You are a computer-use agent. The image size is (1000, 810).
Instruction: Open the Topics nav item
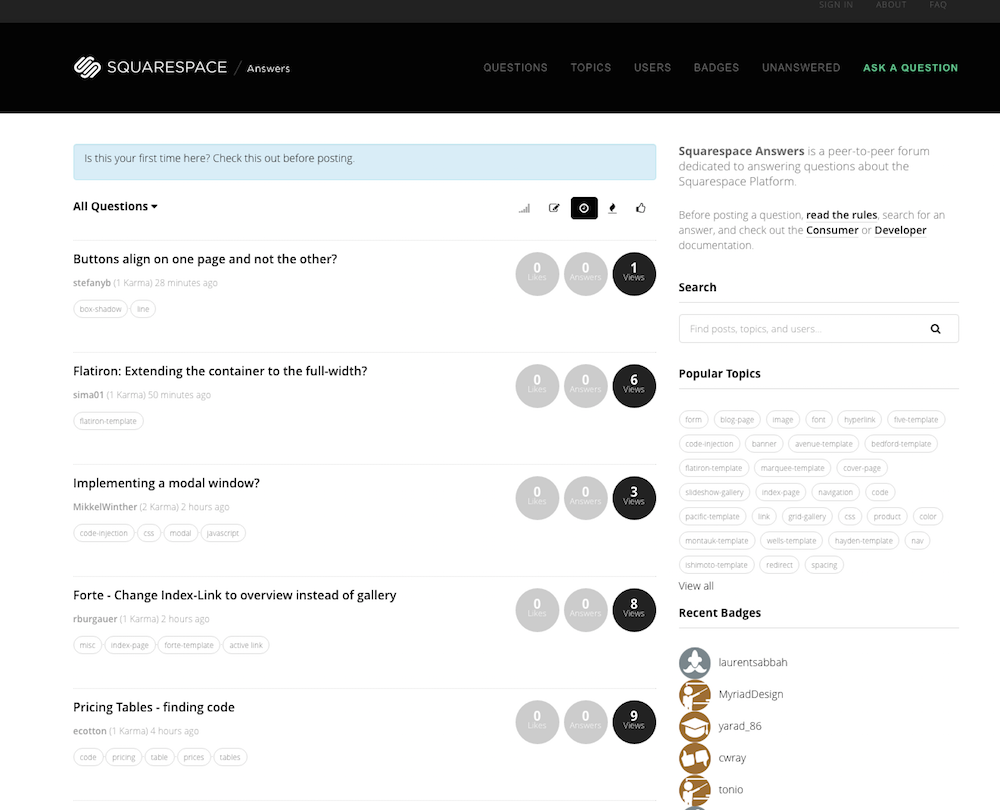(591, 68)
